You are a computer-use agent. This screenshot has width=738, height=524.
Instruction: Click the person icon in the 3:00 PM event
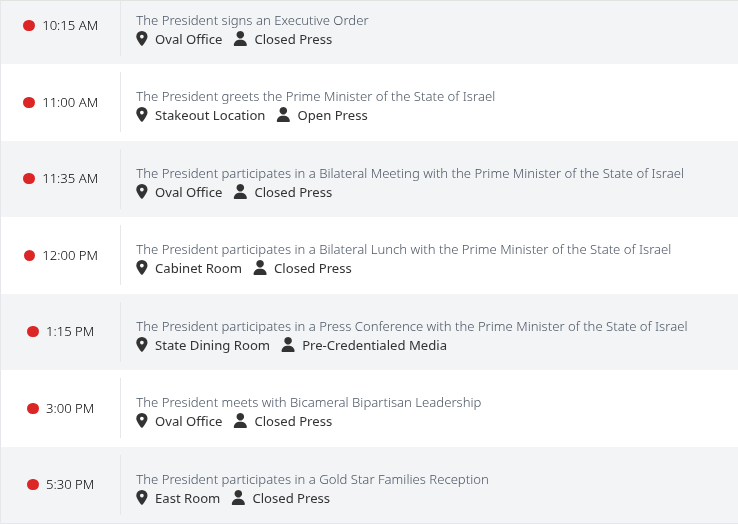pos(241,421)
